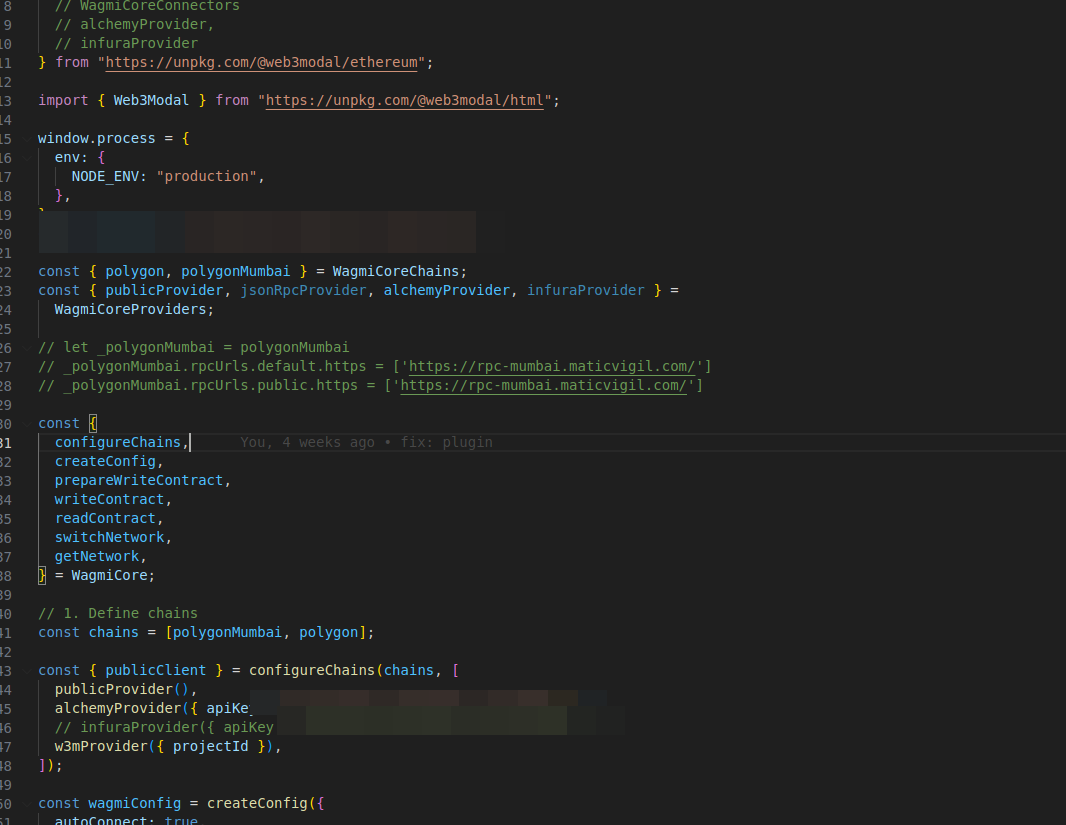Screen dimensions: 1066x825
Task: Click the git blame annotation 'fix: plugin'
Action: pos(454,441)
